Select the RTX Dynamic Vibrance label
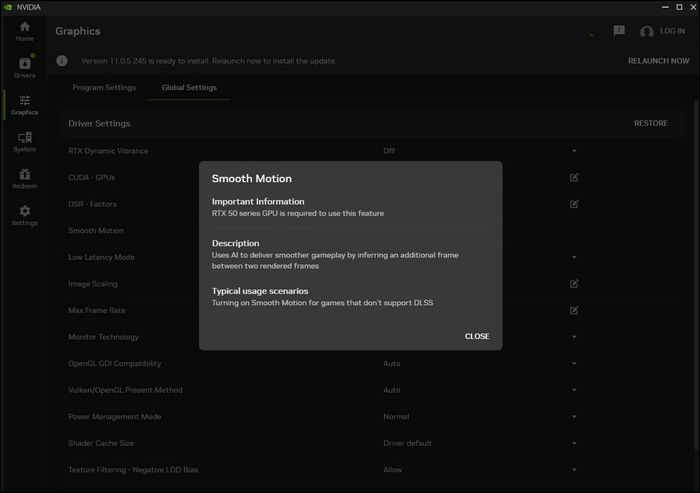700x493 pixels. pos(108,151)
